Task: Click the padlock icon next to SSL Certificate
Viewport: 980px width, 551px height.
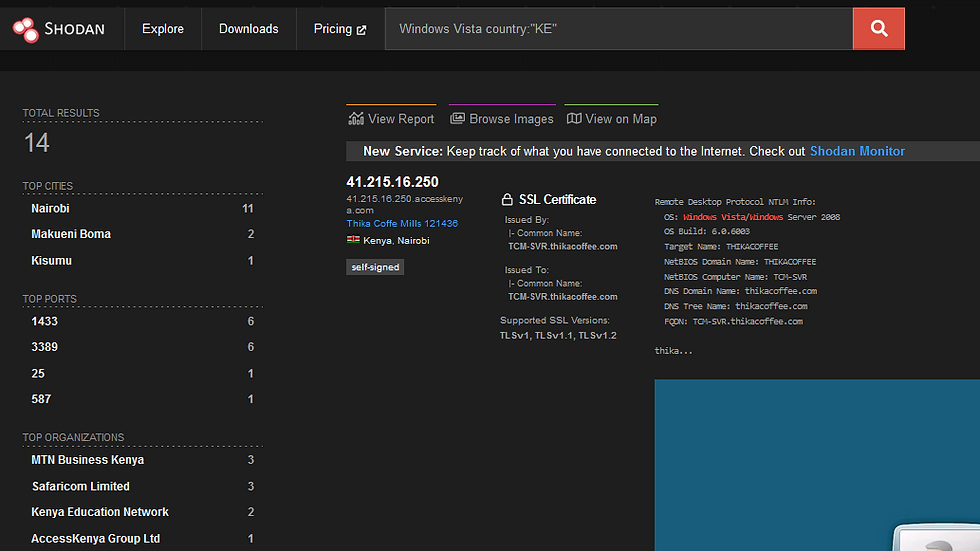Action: (507, 199)
